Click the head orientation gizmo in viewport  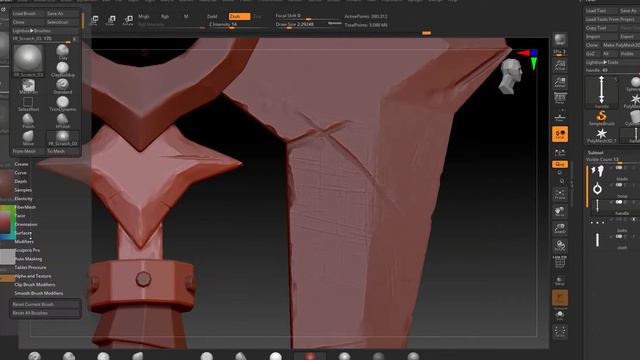[x=510, y=76]
